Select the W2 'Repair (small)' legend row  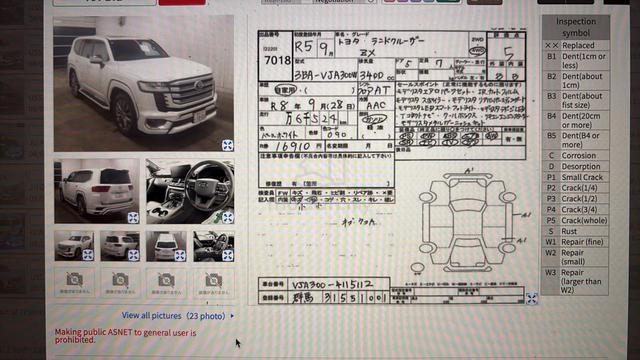(576, 257)
